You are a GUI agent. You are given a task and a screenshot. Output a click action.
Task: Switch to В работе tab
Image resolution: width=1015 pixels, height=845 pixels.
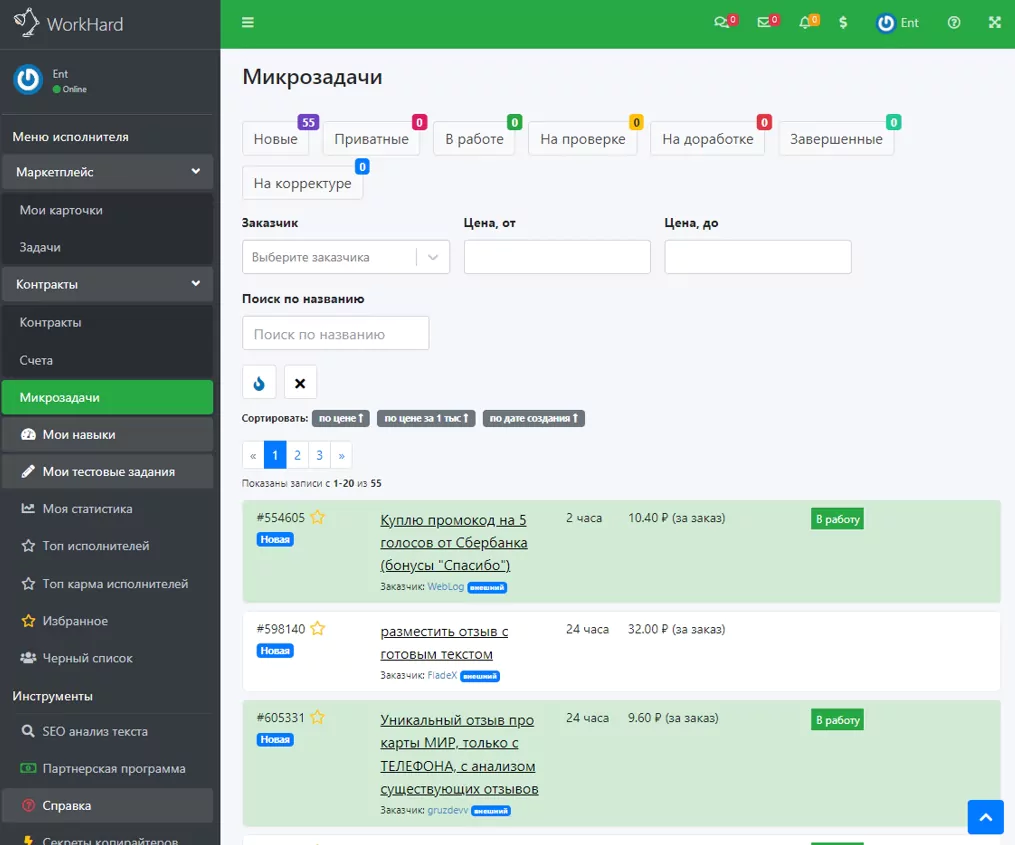click(x=474, y=139)
